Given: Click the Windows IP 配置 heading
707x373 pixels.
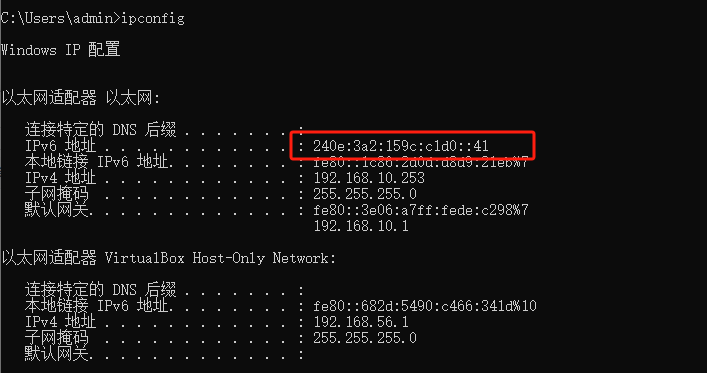Looking at the screenshot, I should click(x=60, y=50).
